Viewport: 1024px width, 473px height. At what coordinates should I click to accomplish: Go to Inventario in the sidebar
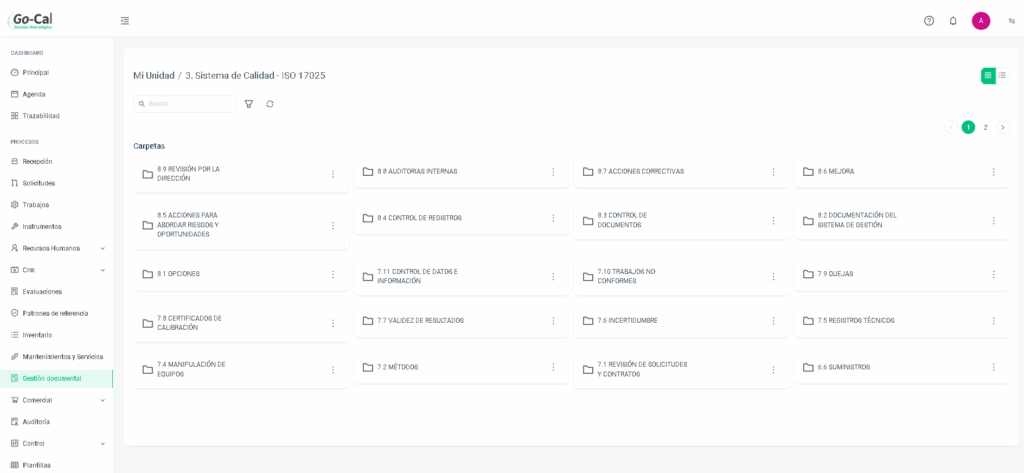[x=37, y=335]
